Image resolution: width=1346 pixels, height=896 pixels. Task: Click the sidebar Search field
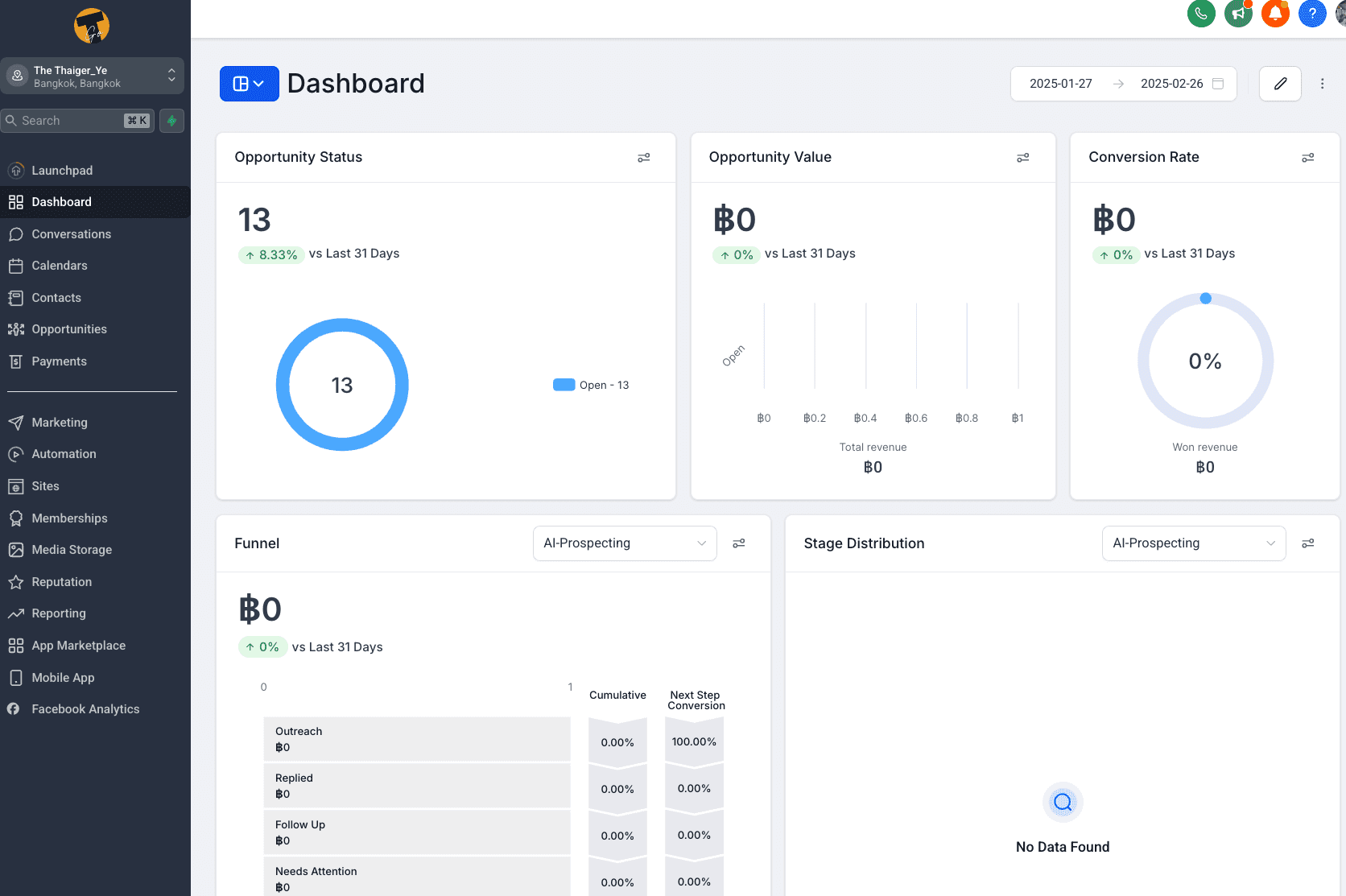[x=77, y=121]
